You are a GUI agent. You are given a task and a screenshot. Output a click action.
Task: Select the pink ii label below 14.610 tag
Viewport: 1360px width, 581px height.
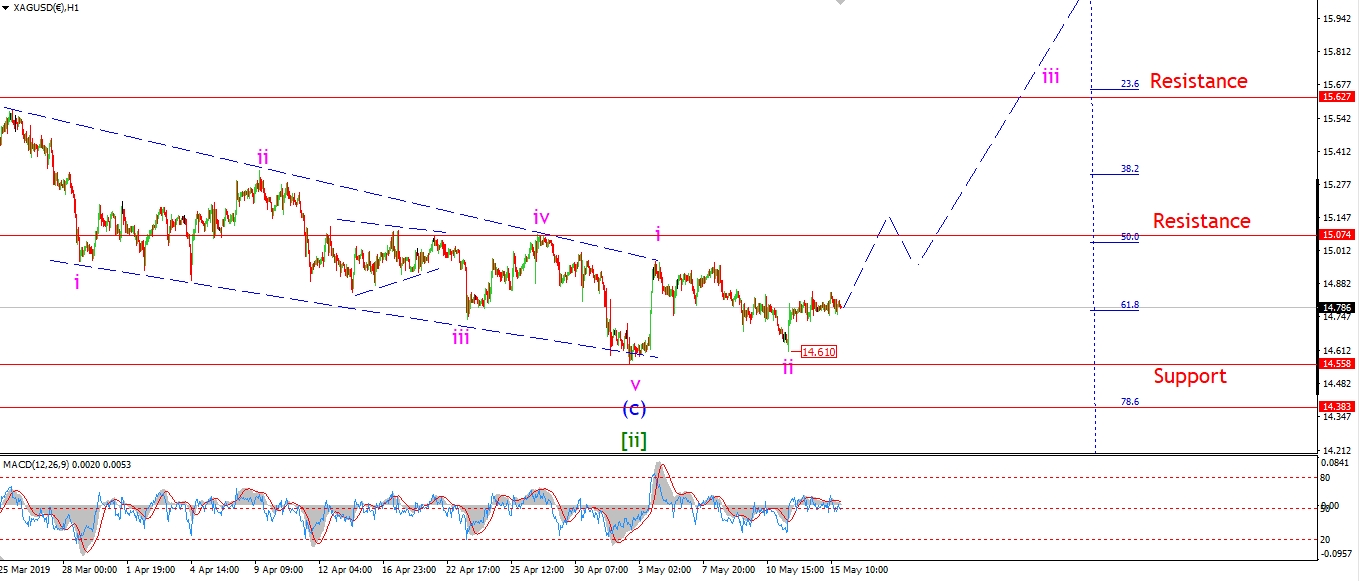(788, 368)
